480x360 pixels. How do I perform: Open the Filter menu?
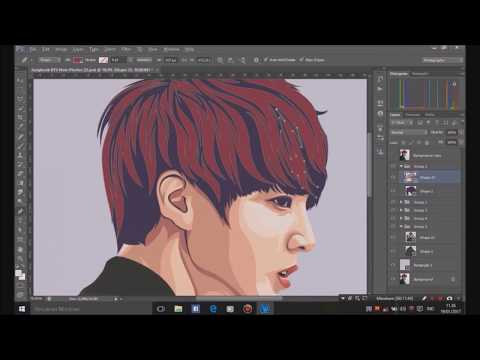[x=126, y=49]
